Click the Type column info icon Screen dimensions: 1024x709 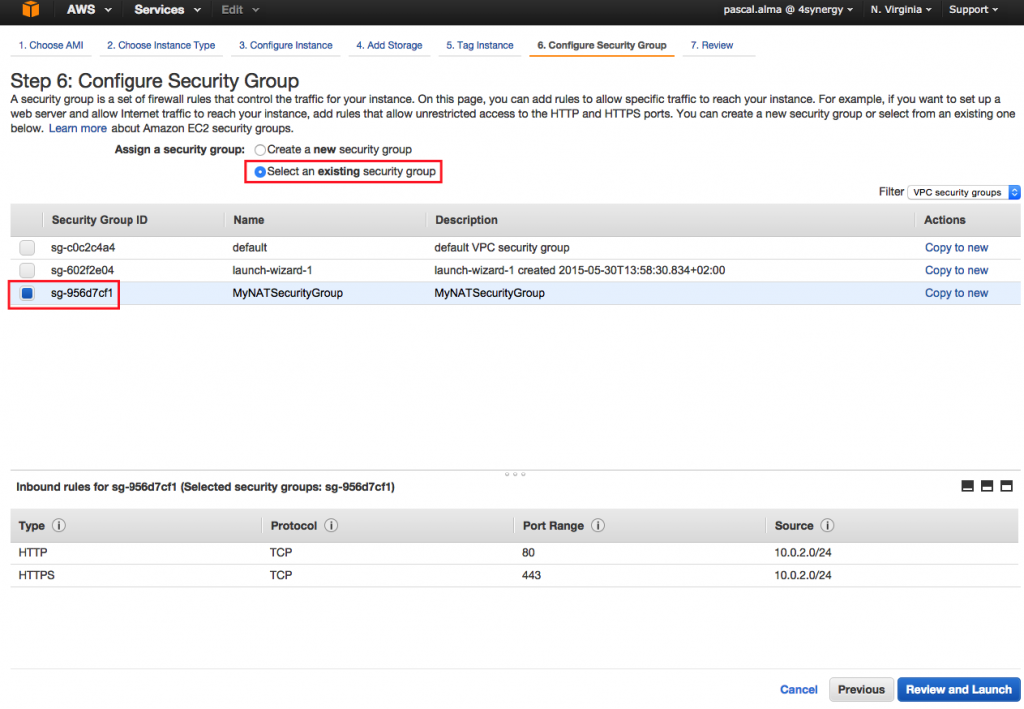click(x=59, y=526)
